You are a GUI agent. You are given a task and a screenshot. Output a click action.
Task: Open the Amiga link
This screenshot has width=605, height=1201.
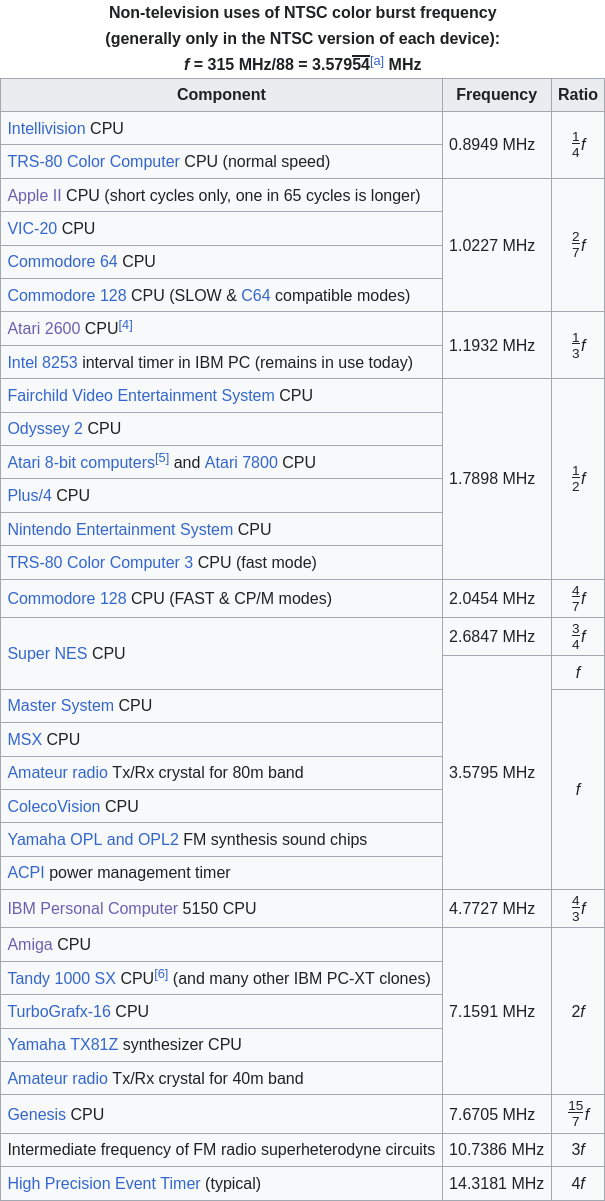(x=30, y=944)
